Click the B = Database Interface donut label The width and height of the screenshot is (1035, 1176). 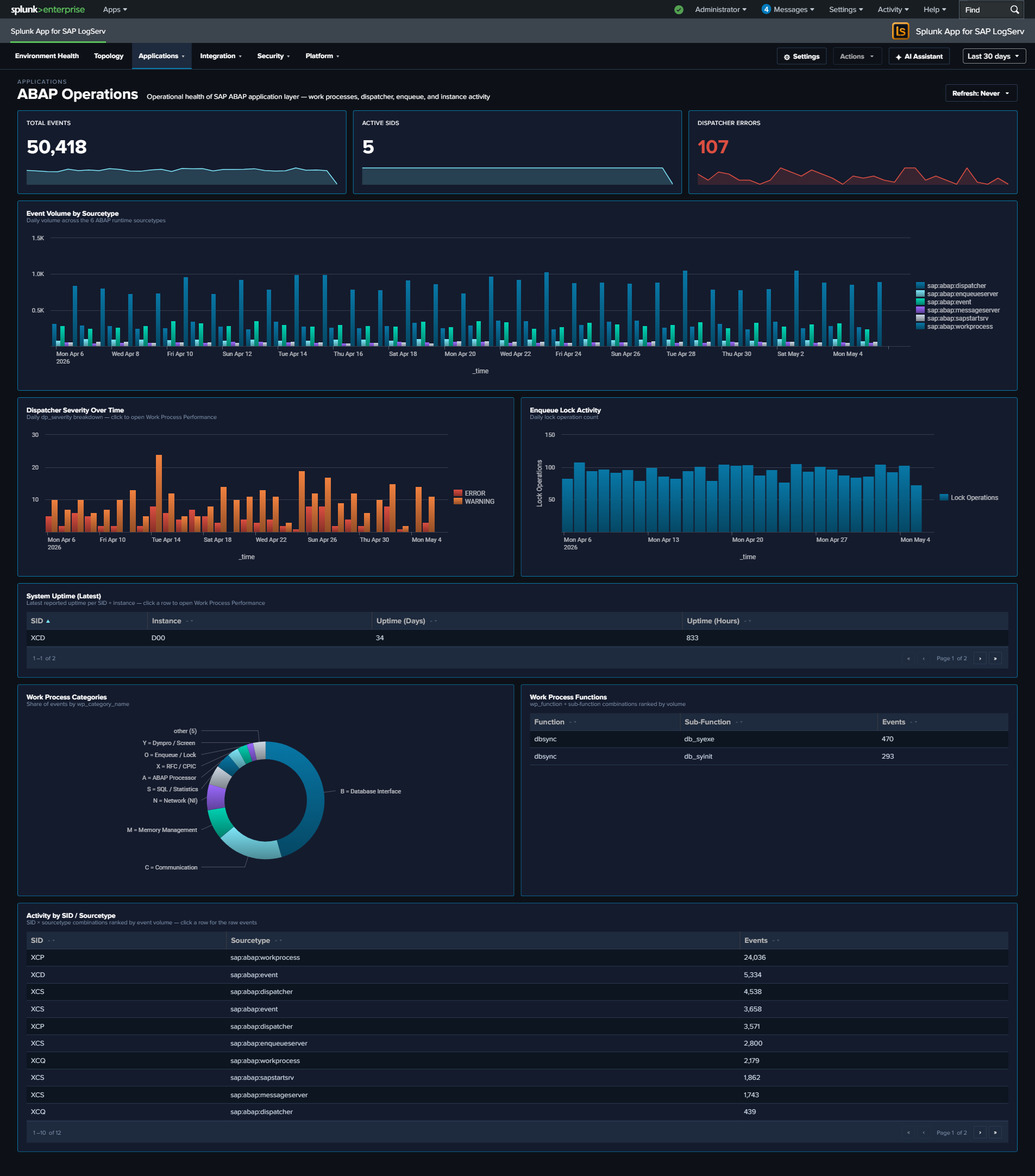coord(371,791)
